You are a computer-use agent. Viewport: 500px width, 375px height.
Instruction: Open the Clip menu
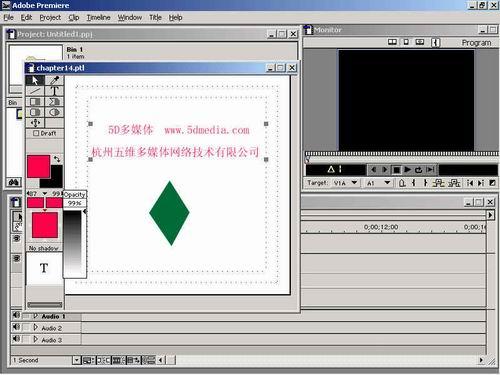74,17
